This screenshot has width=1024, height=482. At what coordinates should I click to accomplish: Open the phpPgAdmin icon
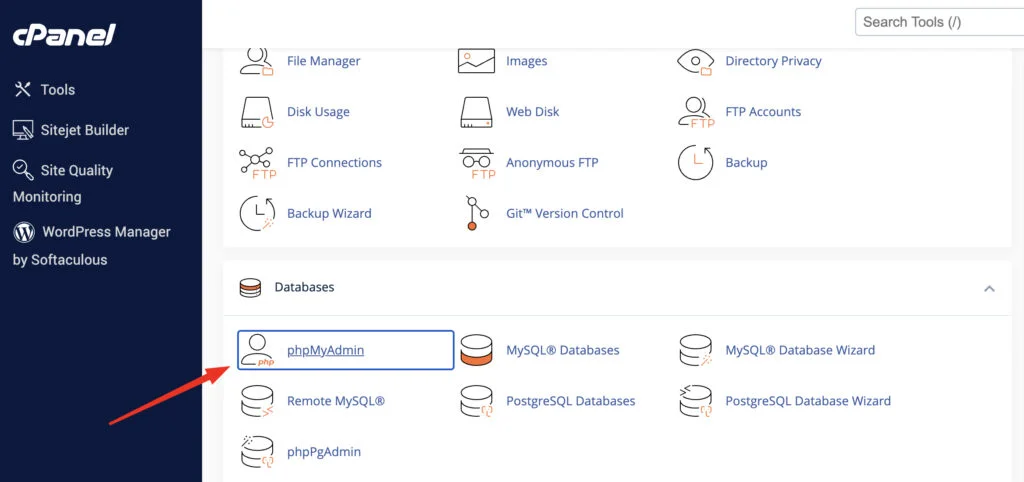click(x=258, y=452)
